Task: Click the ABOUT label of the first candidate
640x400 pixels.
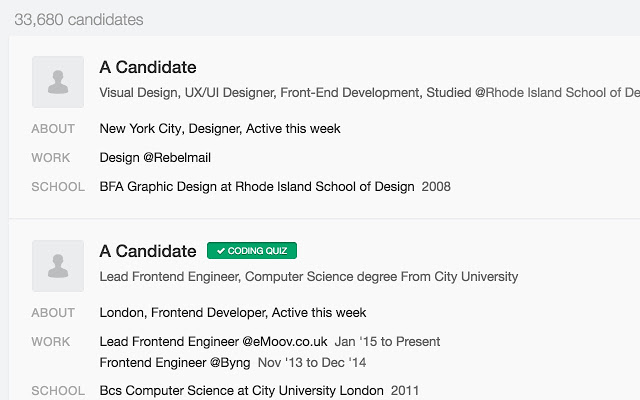Action: click(x=53, y=128)
